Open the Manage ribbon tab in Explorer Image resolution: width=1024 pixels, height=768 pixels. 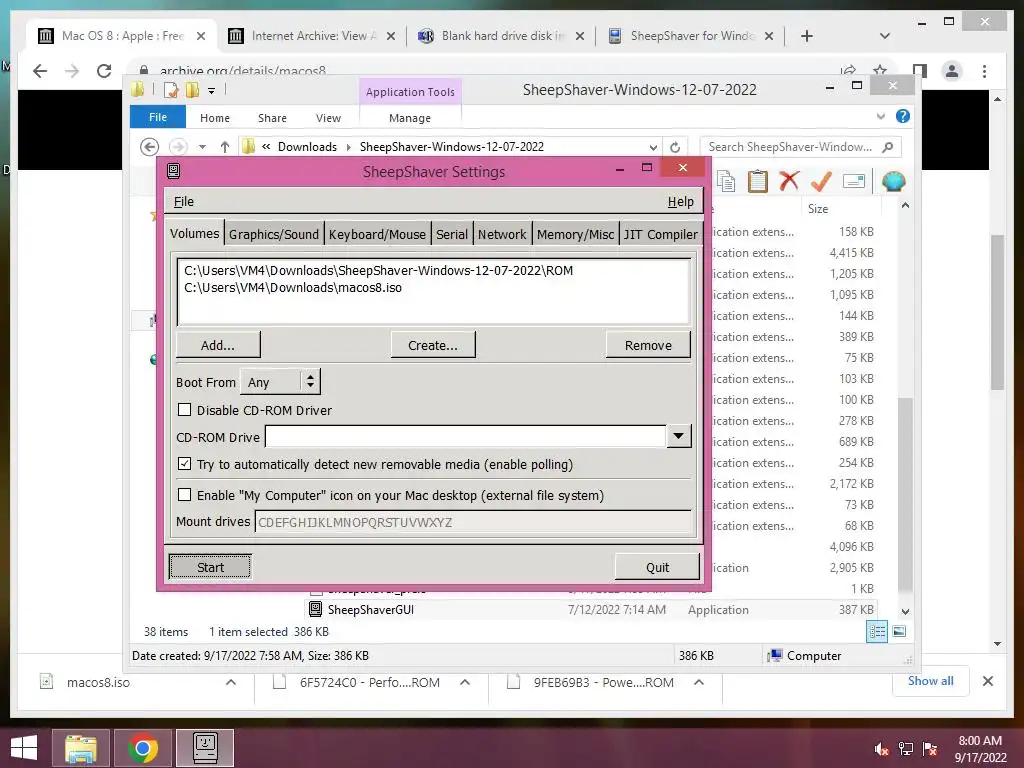[409, 118]
